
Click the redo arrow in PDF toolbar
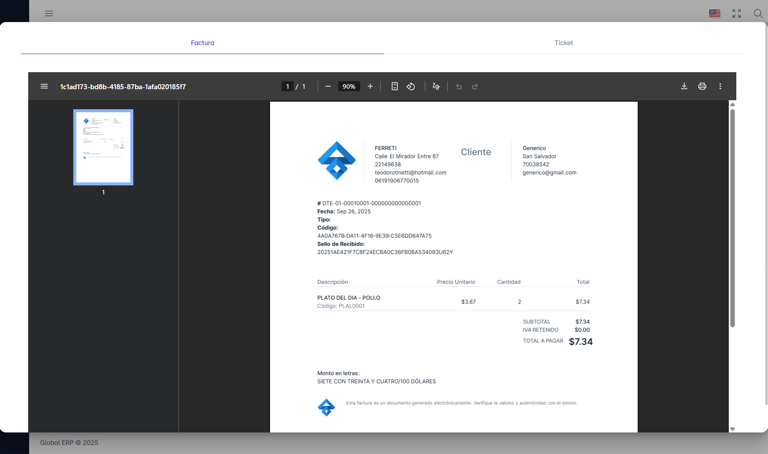475,87
